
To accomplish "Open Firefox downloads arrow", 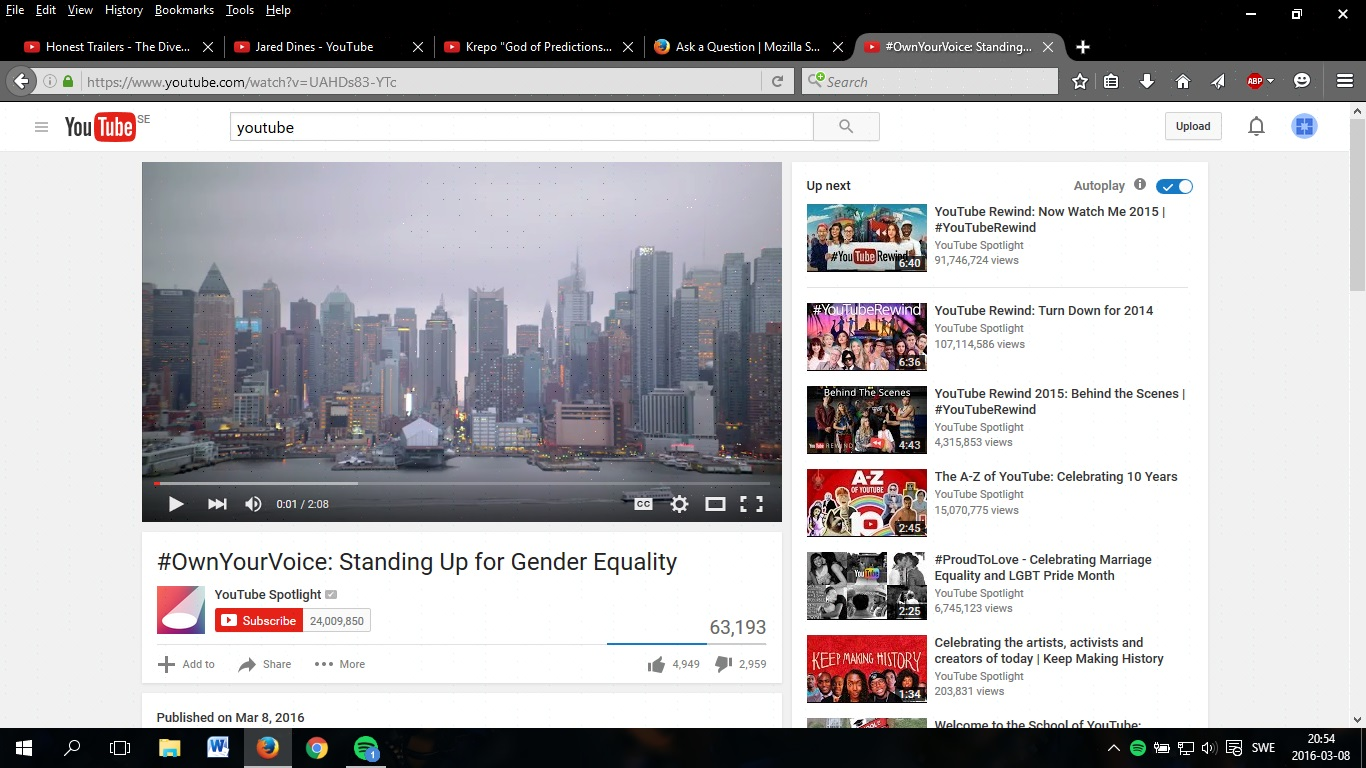I will [1147, 82].
